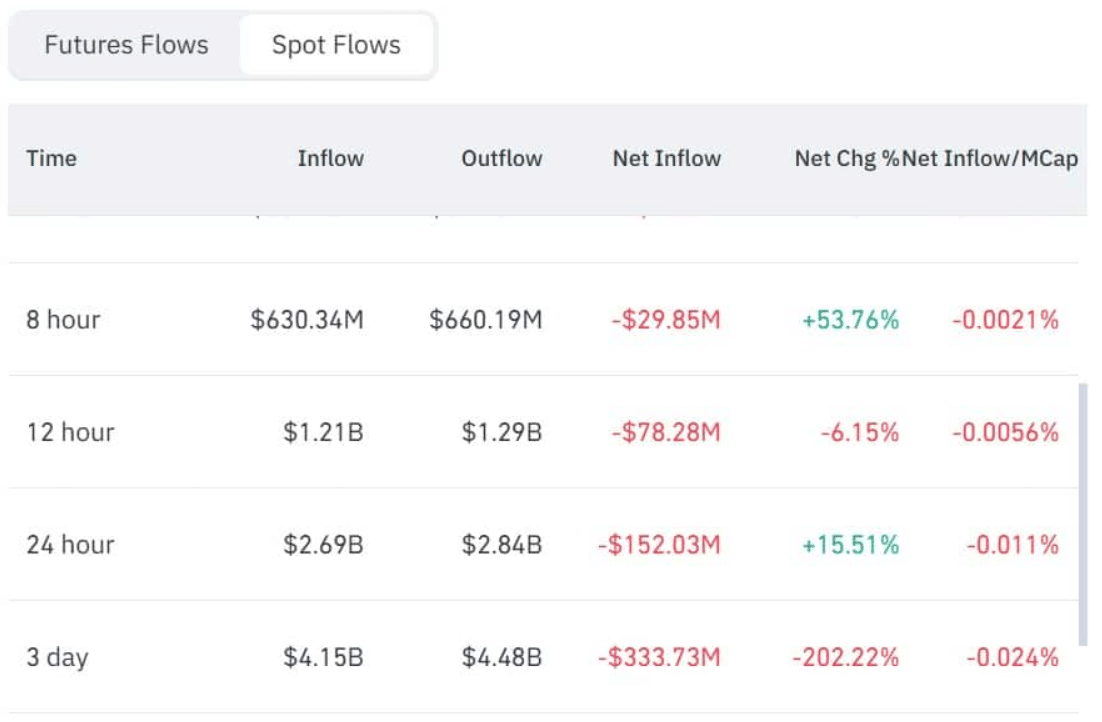1102x722 pixels.
Task: Click the -202.22% net change value
Action: coord(845,657)
